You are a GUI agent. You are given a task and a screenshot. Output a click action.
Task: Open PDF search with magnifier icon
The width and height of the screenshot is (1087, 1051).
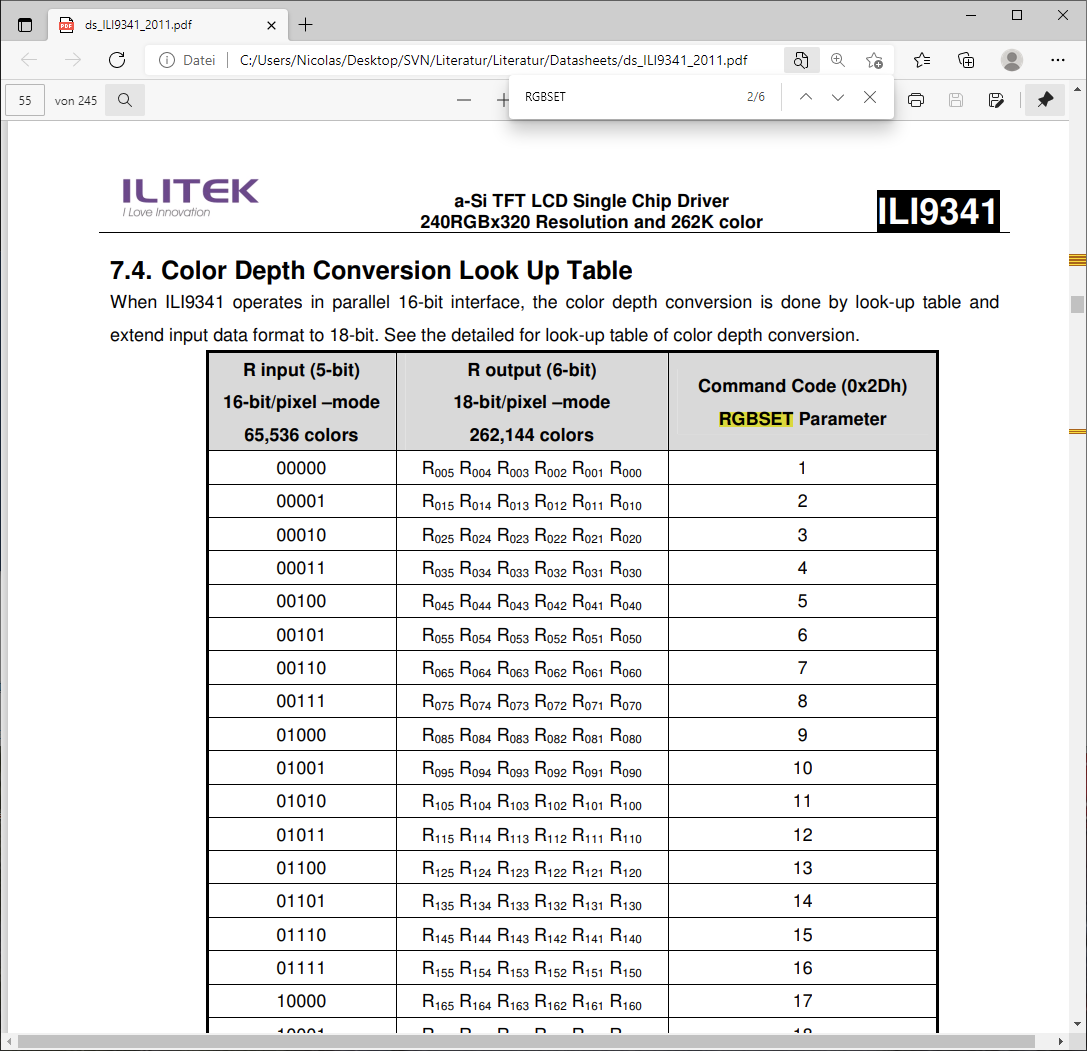tap(125, 101)
